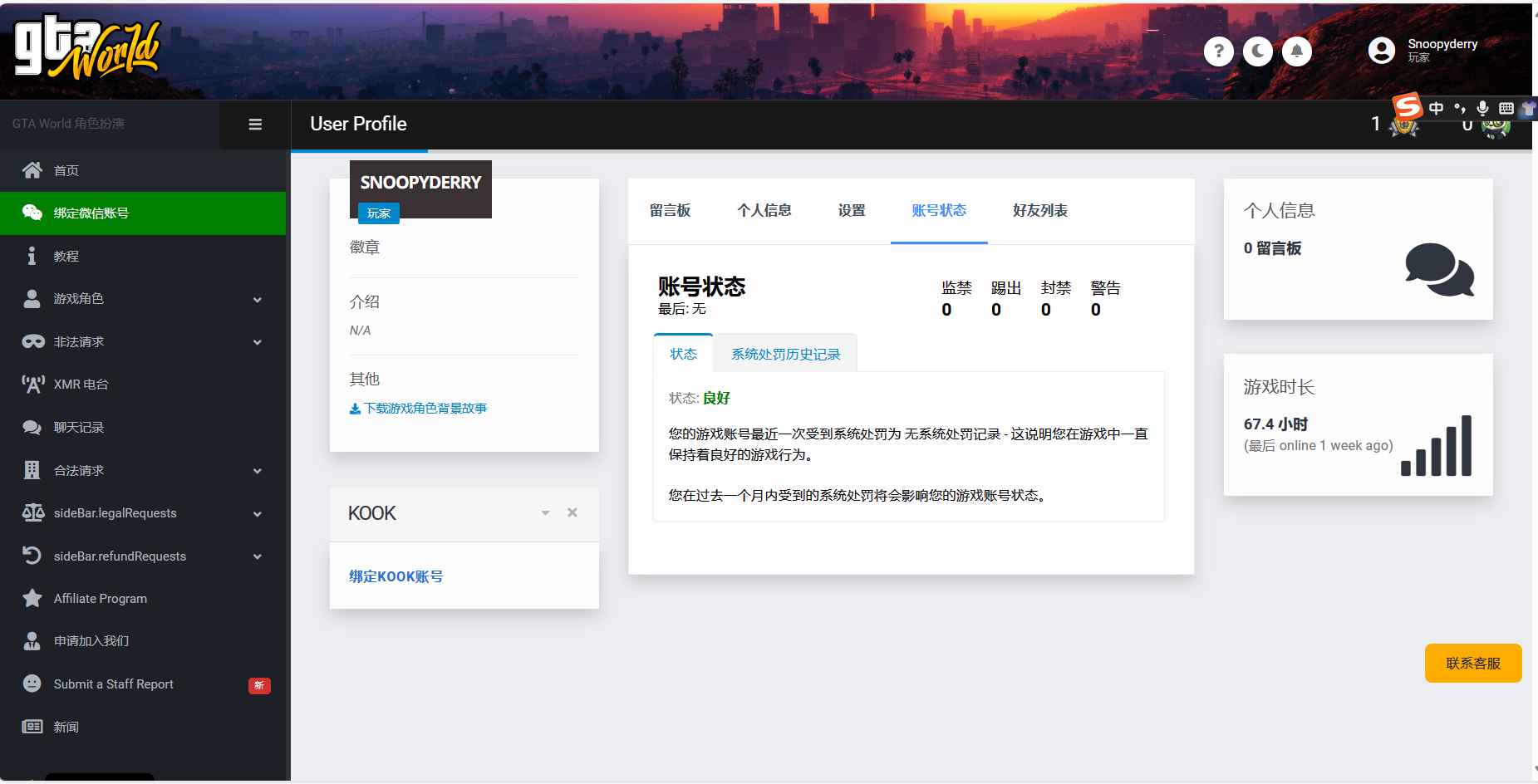Open 教程 info icon in sidebar
Image resolution: width=1538 pixels, height=784 pixels.
click(x=32, y=256)
